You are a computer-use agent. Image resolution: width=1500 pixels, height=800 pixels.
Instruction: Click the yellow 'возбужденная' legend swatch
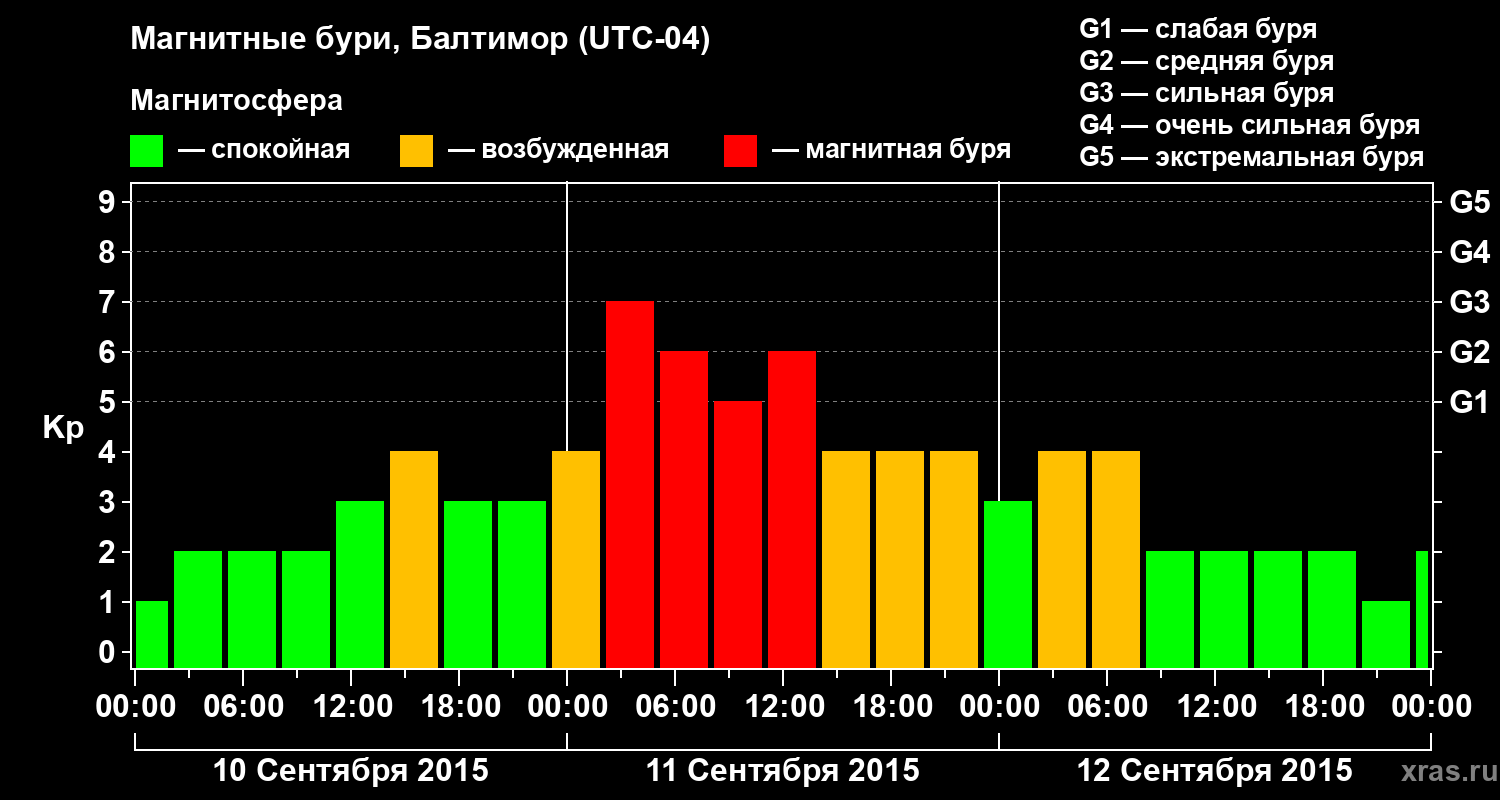(416, 151)
